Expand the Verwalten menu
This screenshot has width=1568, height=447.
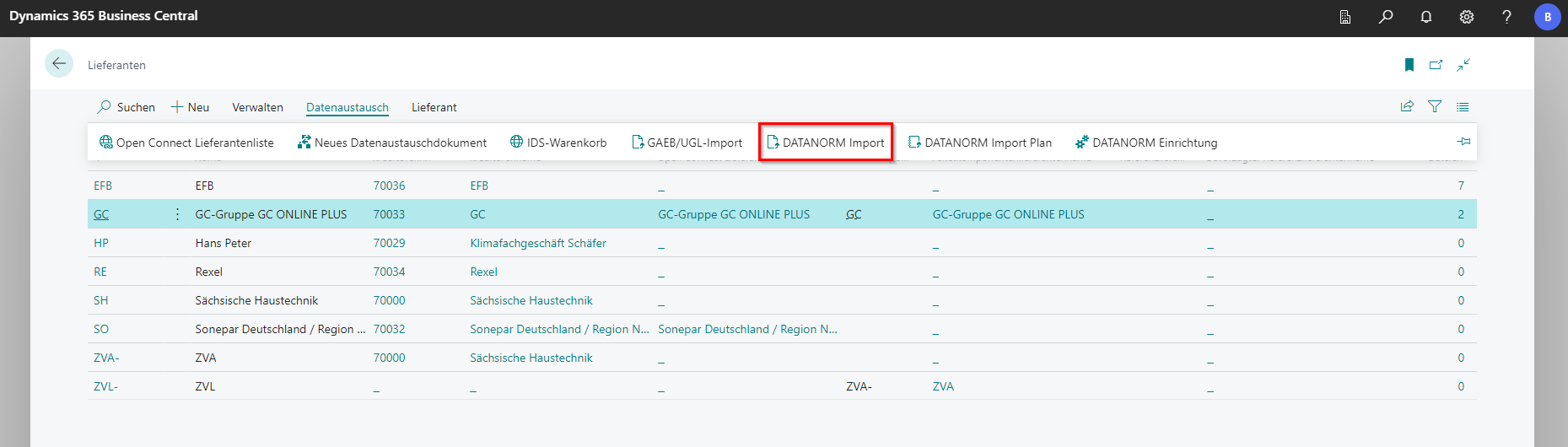pyautogui.click(x=257, y=107)
